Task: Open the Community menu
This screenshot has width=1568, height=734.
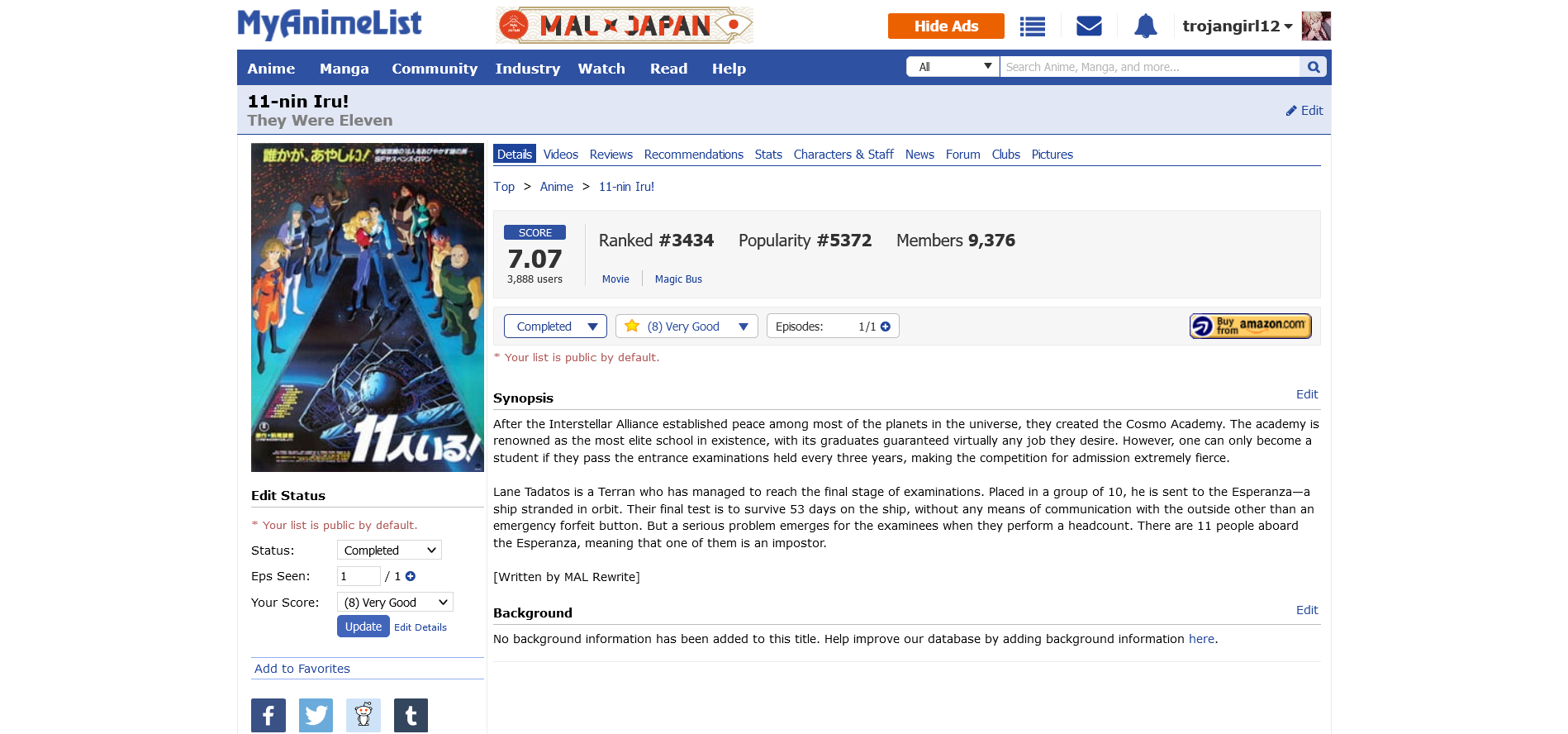Action: pos(435,69)
